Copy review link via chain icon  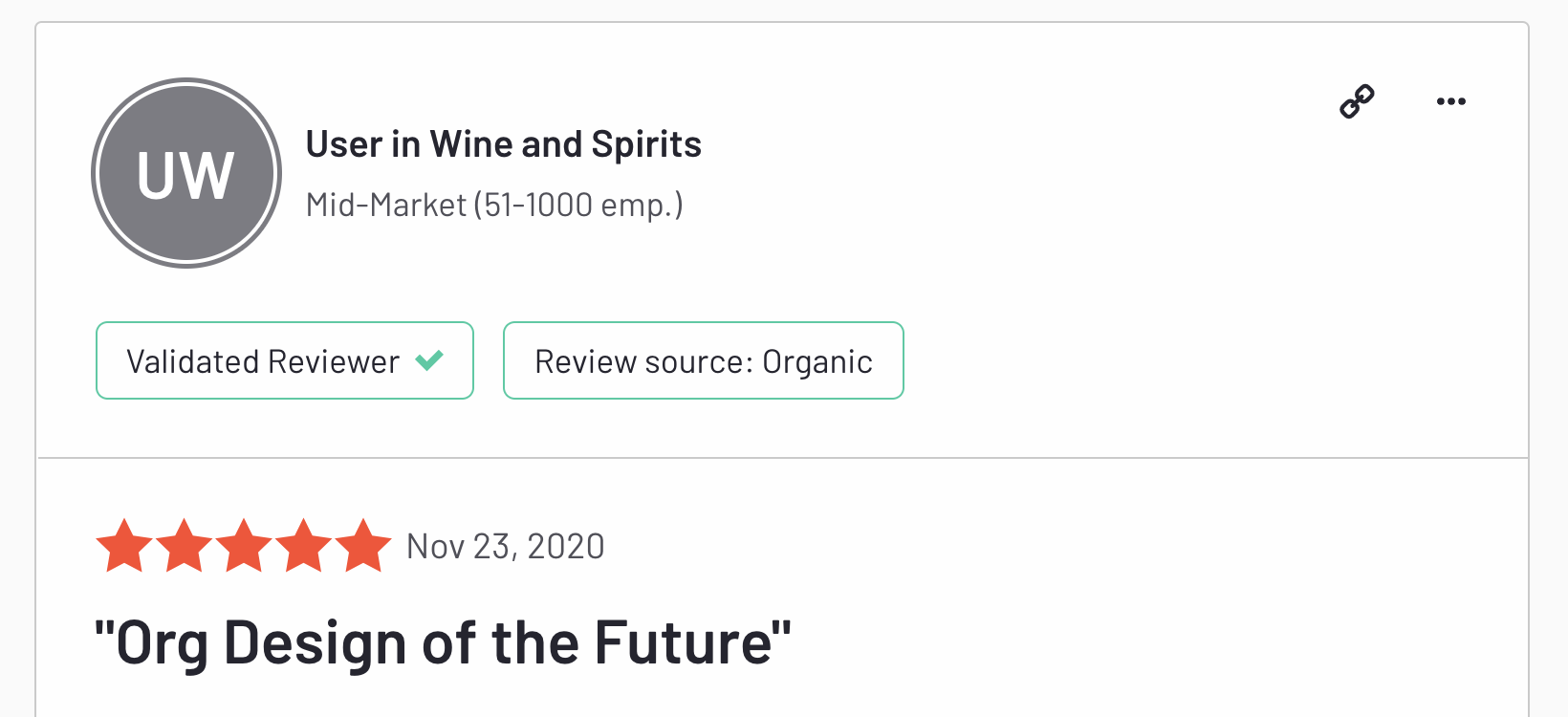coord(1357,101)
